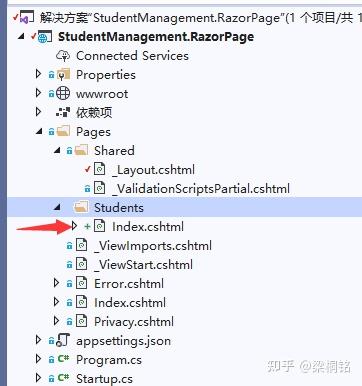The image size is (362, 386).
Task: Click the _ViewStart.cshtml file icon
Action: (x=82, y=265)
